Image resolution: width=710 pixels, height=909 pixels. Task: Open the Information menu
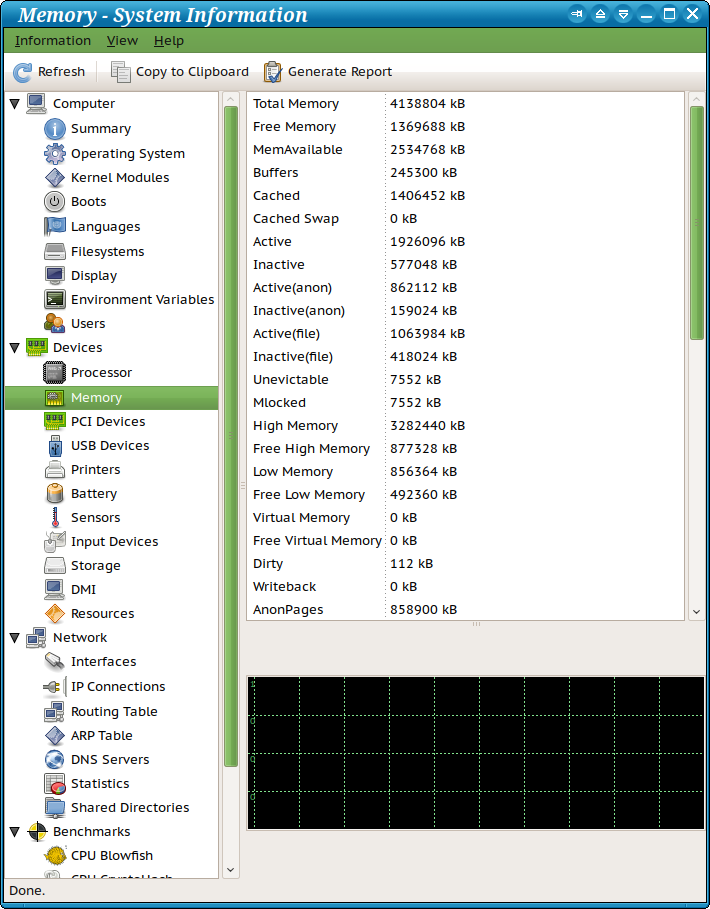point(53,41)
